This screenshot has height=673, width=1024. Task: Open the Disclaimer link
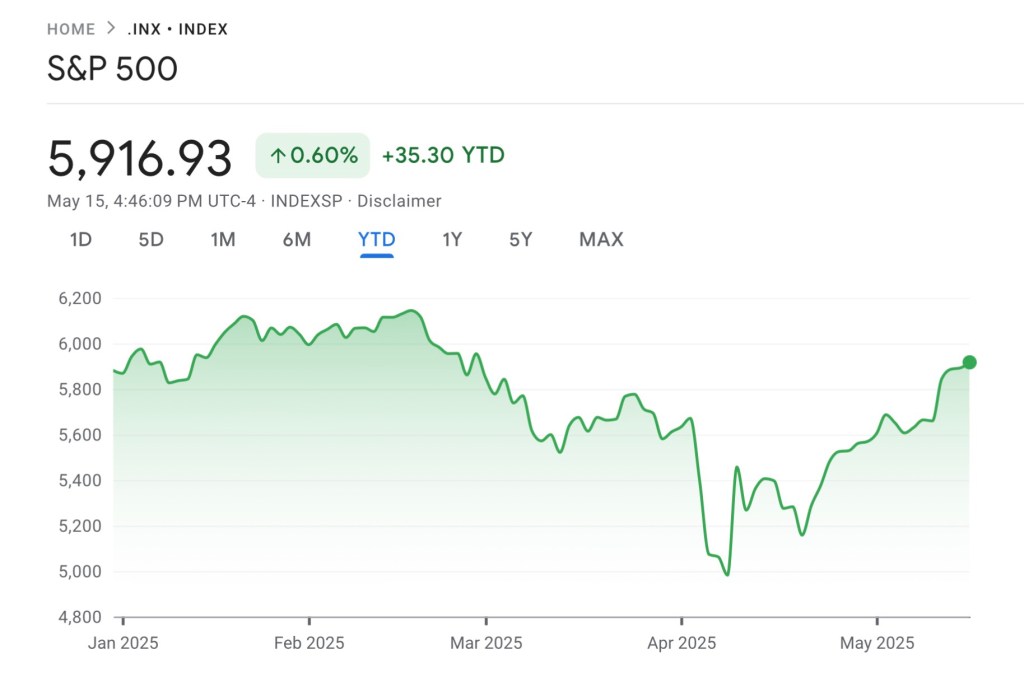tap(399, 201)
